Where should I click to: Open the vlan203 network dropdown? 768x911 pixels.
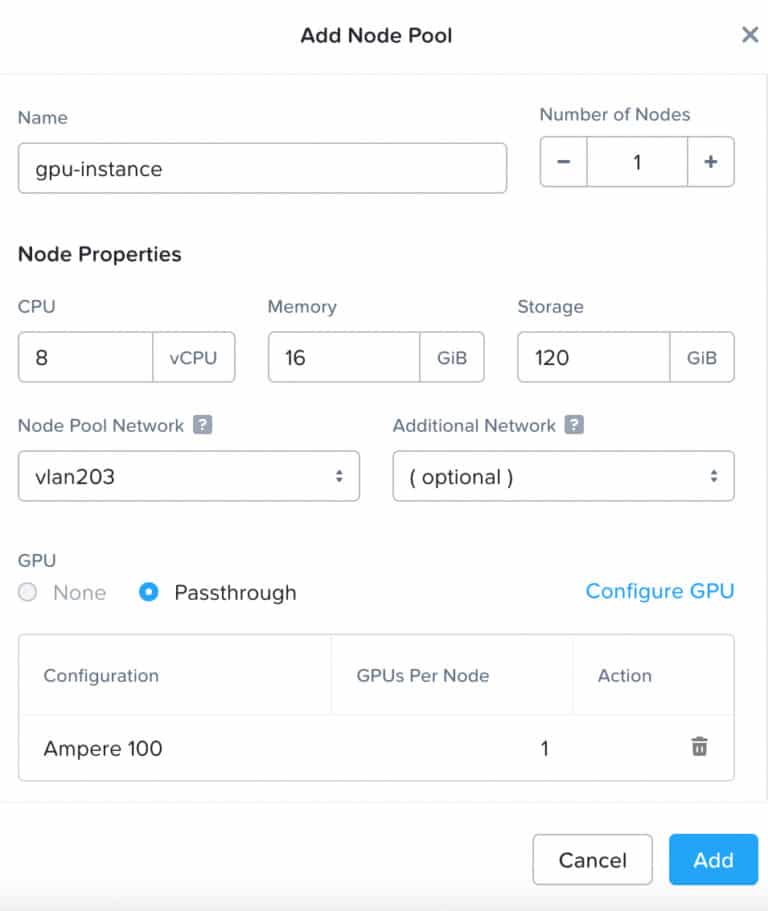coord(189,476)
